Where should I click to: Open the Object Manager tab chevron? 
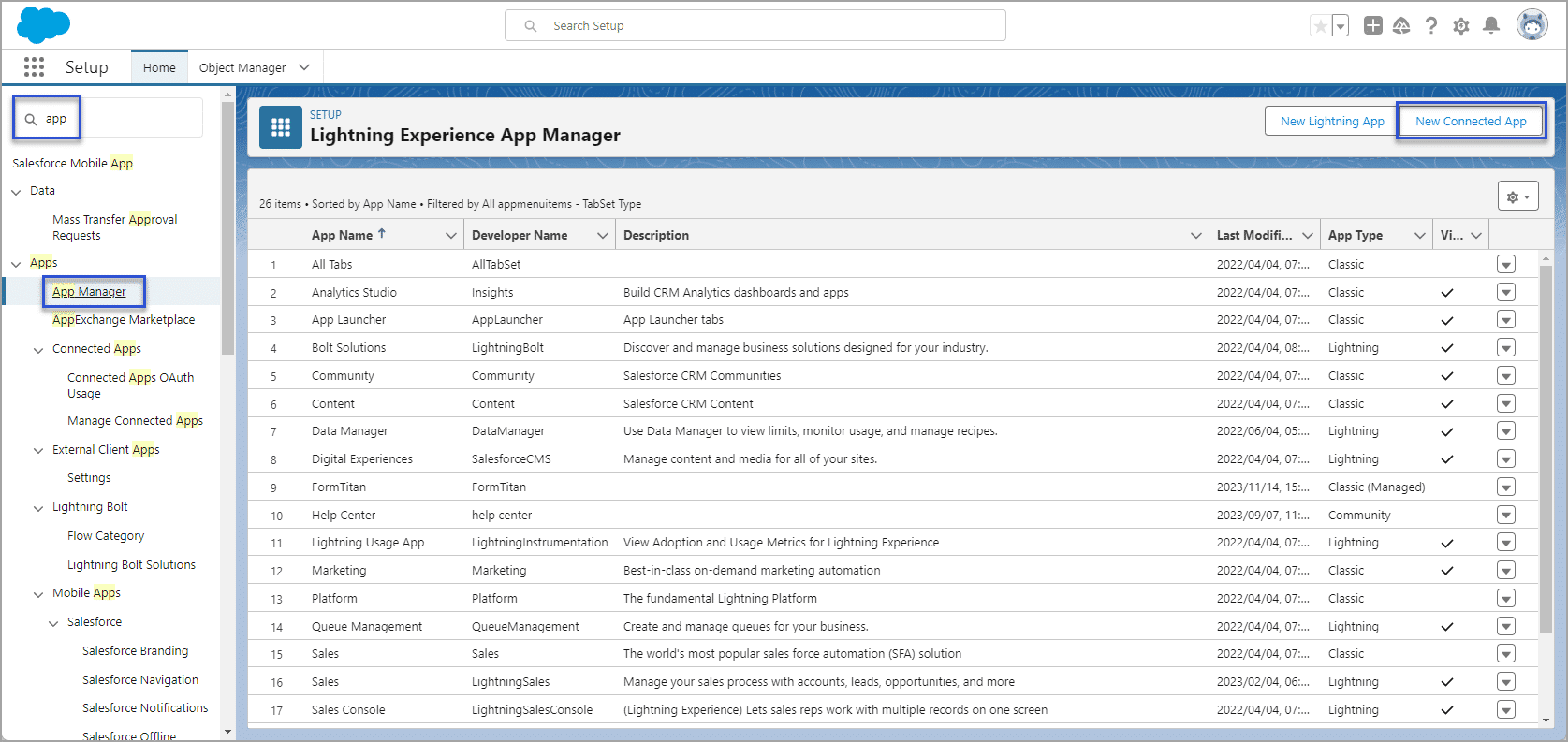tap(304, 67)
